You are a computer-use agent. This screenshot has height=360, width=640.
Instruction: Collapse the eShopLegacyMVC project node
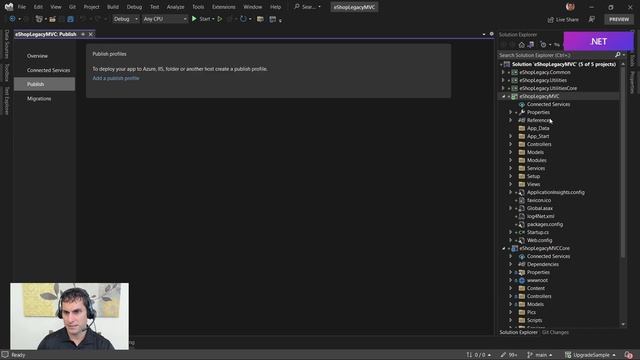pyautogui.click(x=503, y=96)
